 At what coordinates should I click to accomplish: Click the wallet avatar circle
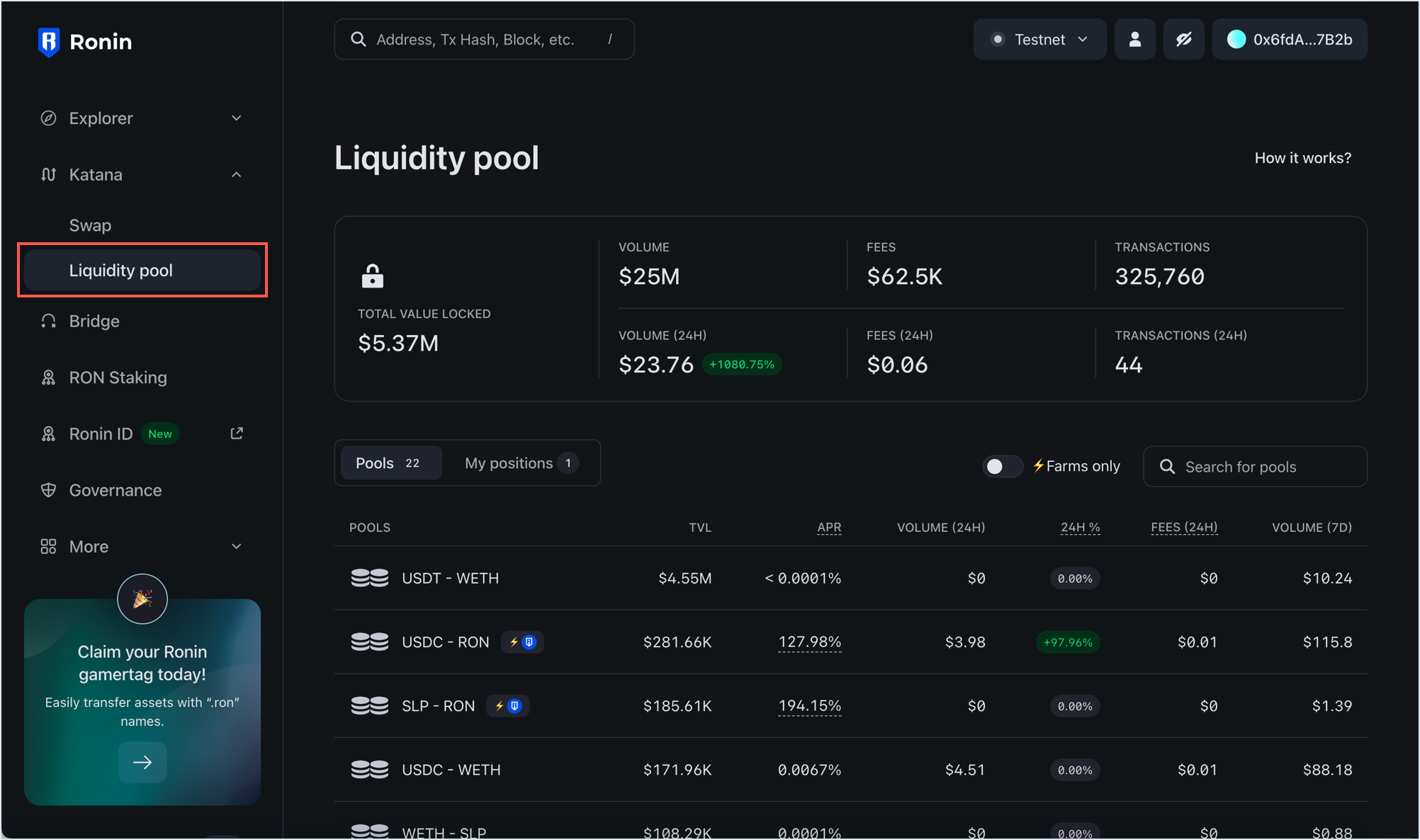coord(1236,39)
